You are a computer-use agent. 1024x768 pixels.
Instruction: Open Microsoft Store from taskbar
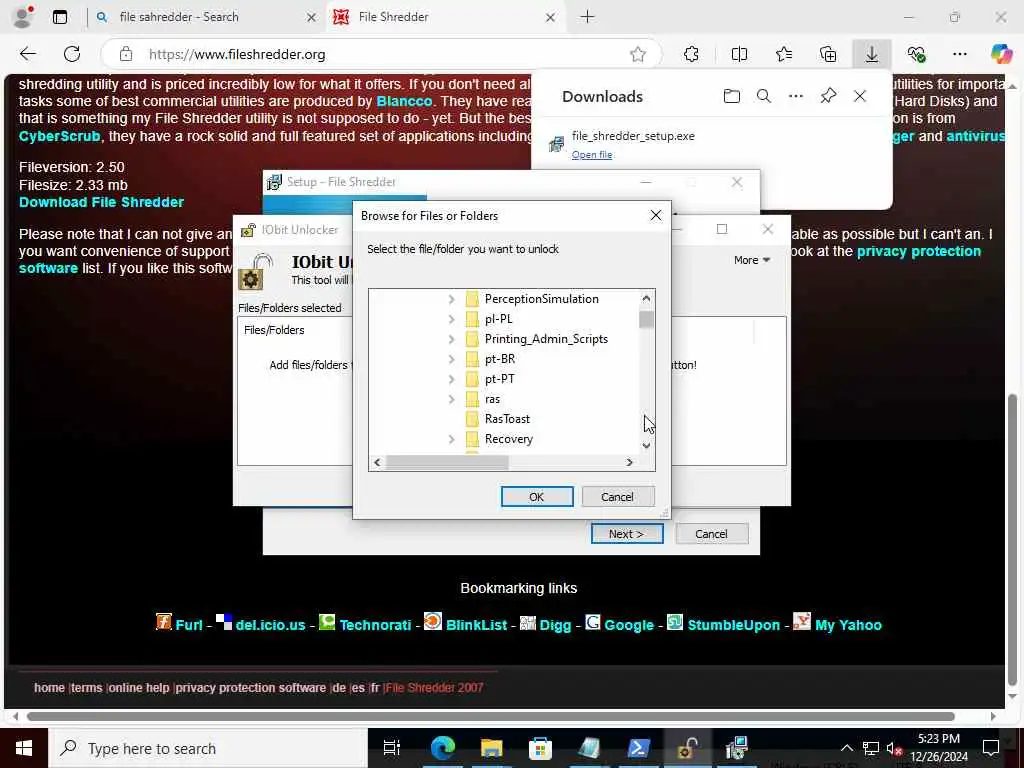click(x=540, y=748)
